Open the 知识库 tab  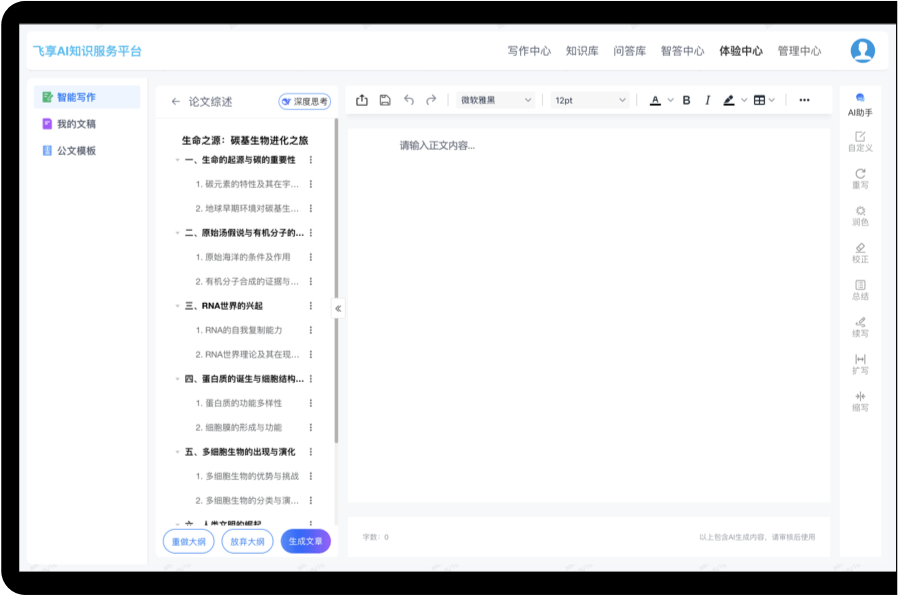tap(582, 51)
